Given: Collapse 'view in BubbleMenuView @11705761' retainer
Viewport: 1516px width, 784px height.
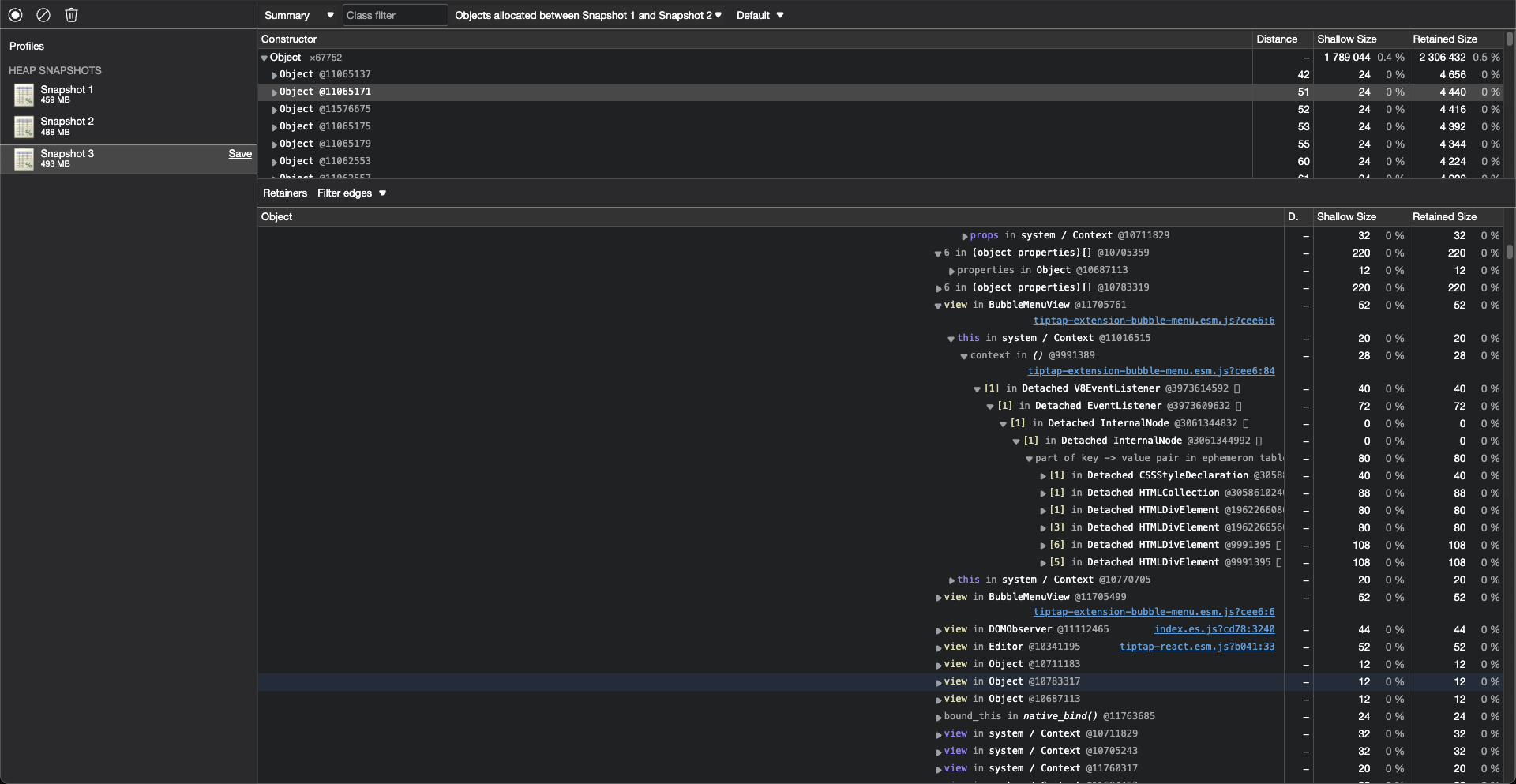Looking at the screenshot, I should point(938,305).
